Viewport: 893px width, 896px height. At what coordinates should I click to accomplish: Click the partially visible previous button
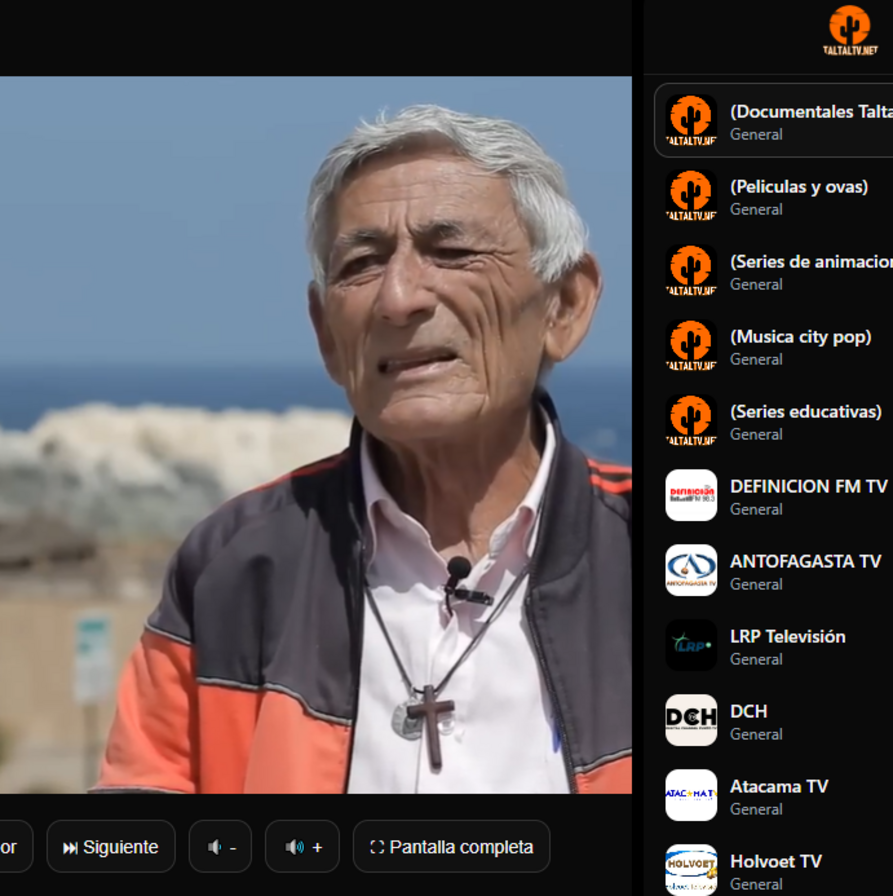click(12, 847)
